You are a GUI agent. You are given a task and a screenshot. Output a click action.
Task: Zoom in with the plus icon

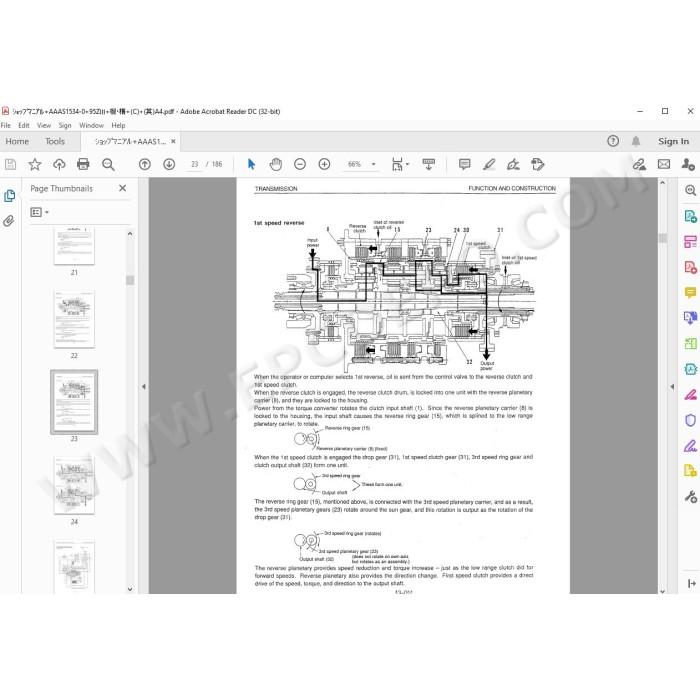(325, 164)
